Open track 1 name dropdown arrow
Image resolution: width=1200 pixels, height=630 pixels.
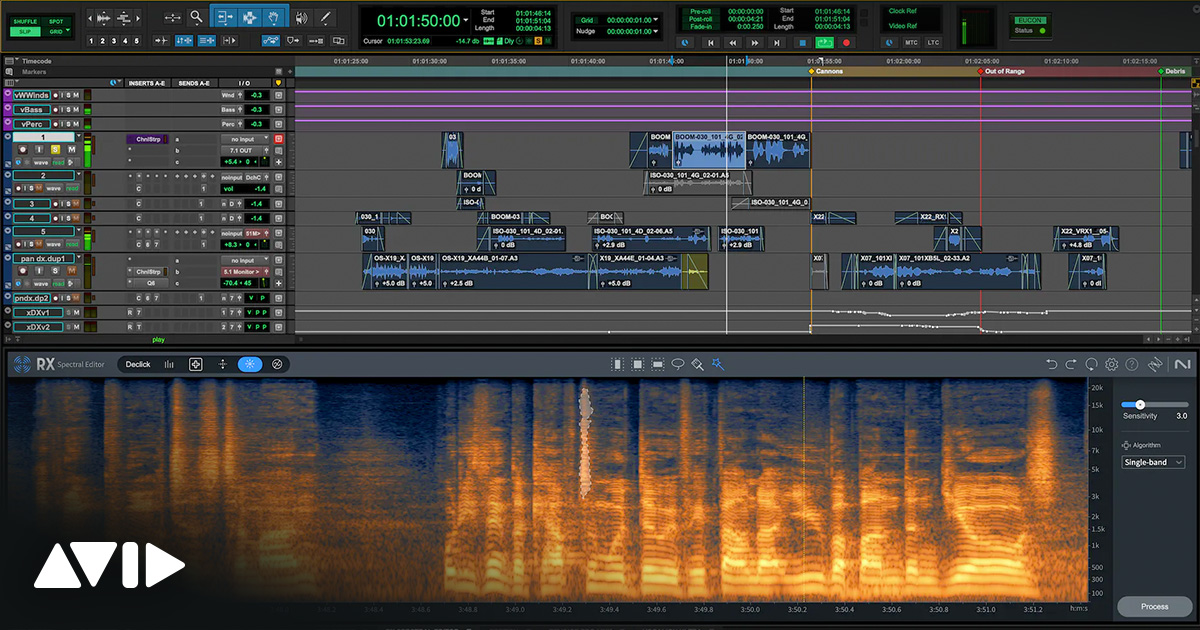(79, 137)
